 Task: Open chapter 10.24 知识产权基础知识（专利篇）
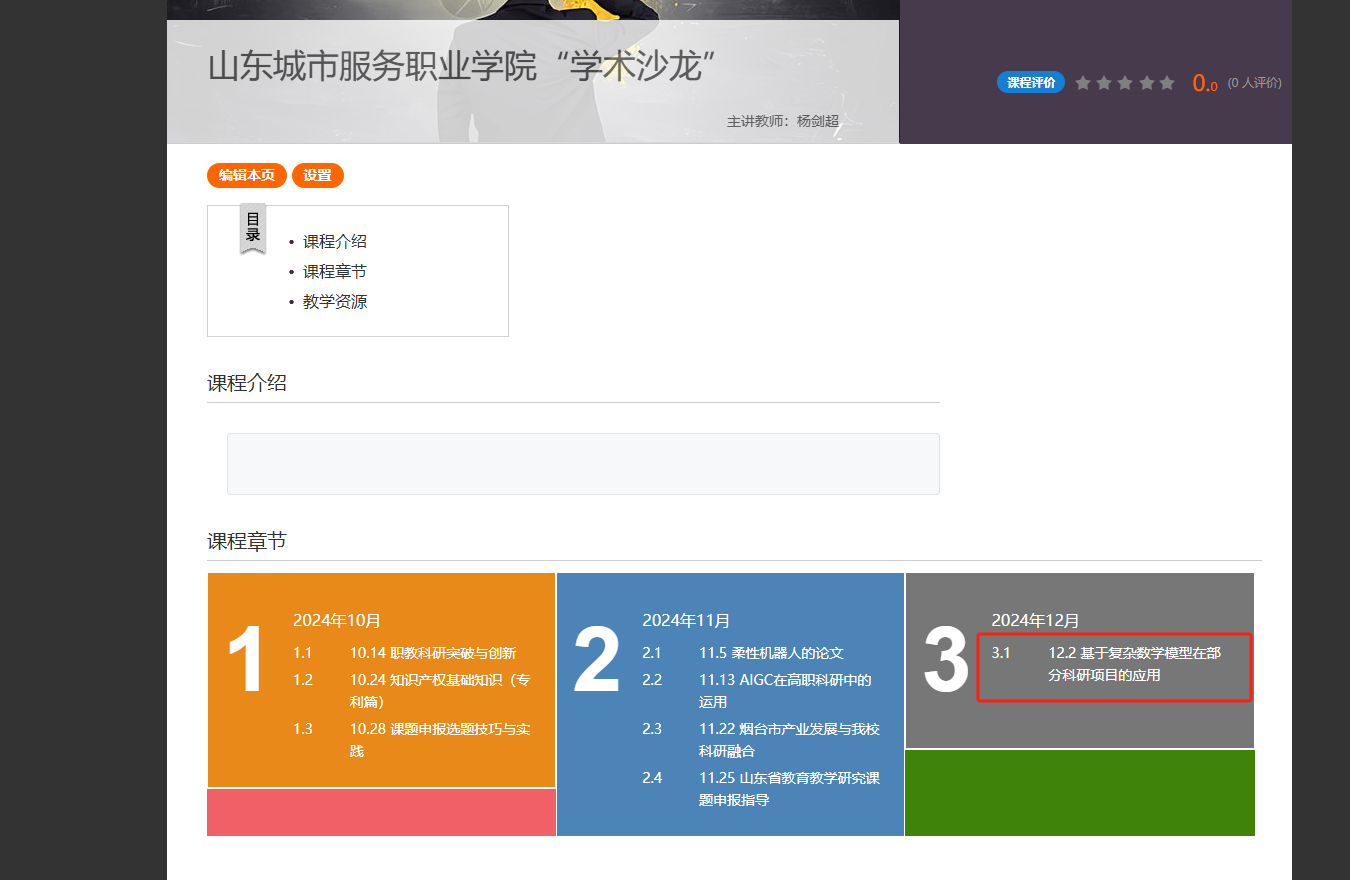(441, 691)
